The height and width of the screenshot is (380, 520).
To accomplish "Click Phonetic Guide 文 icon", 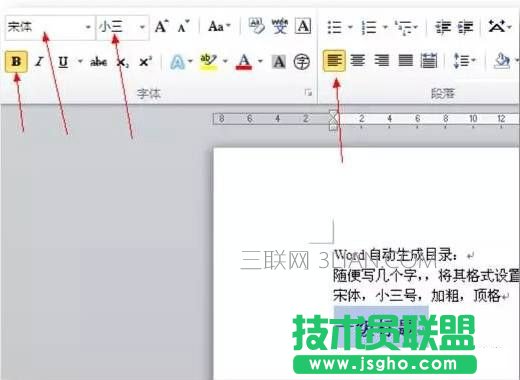I will click(280, 26).
